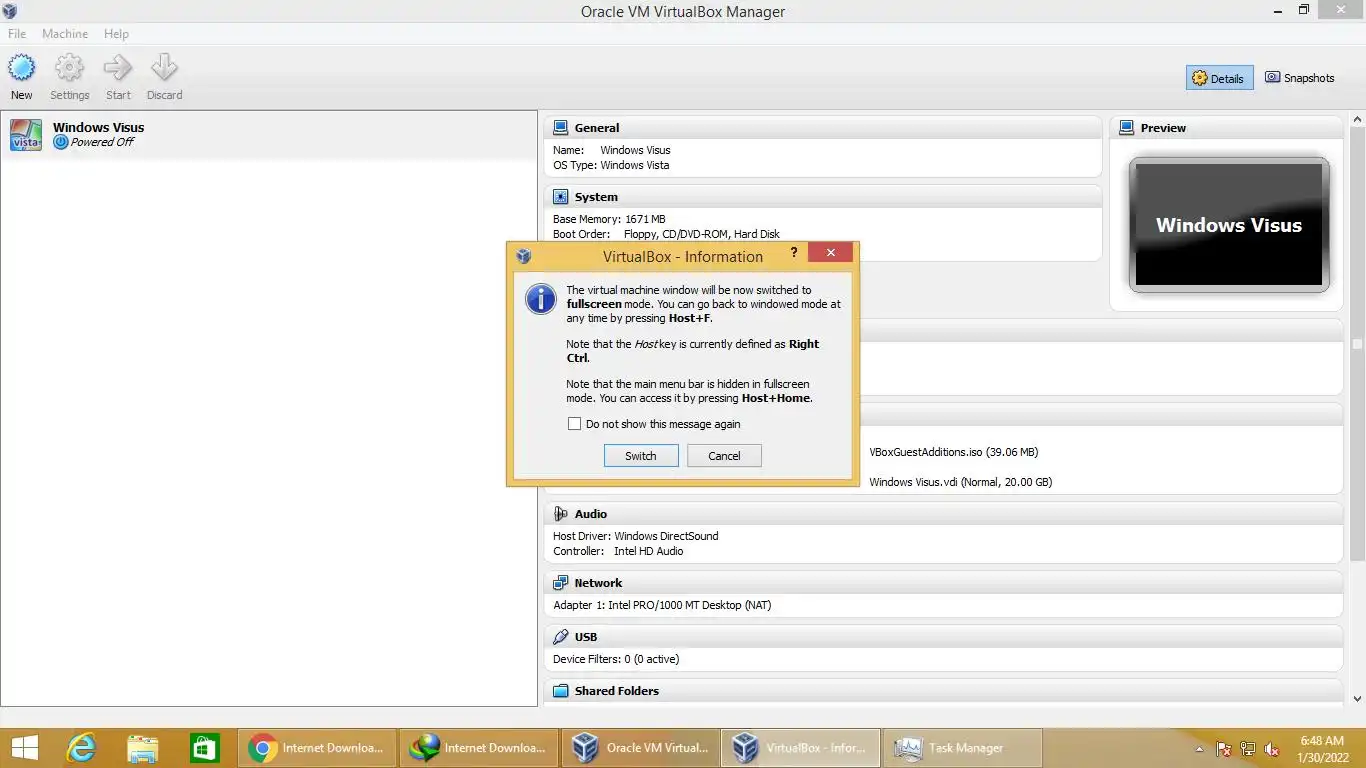Click 'VBoxGuestAdditions.iso (39.06 MB)' text

point(953,452)
